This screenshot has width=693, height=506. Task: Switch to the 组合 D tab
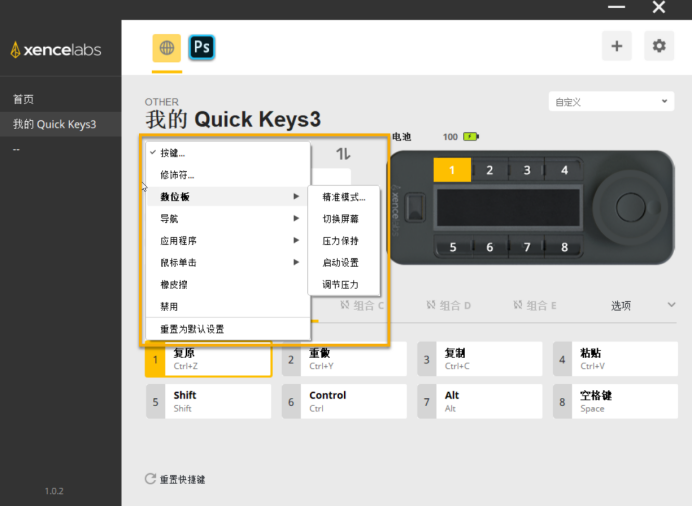[449, 305]
